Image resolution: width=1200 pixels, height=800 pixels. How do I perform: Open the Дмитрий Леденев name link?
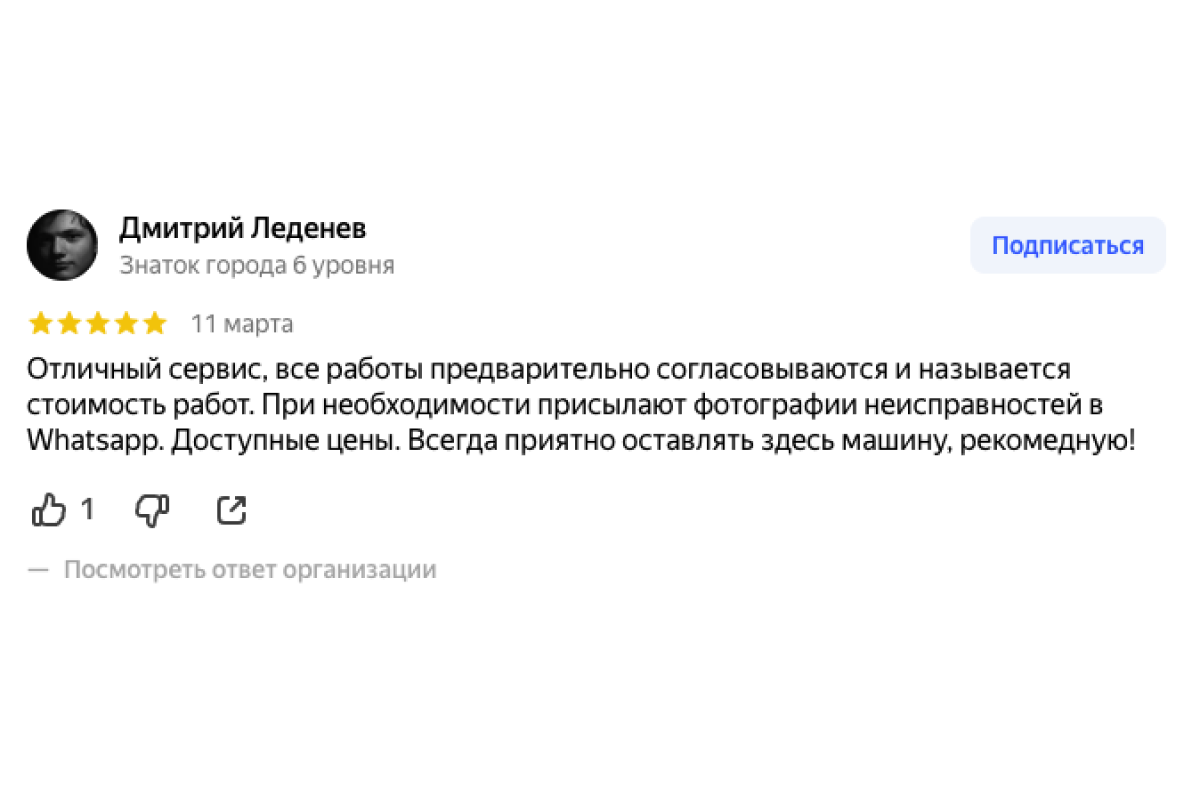point(242,229)
